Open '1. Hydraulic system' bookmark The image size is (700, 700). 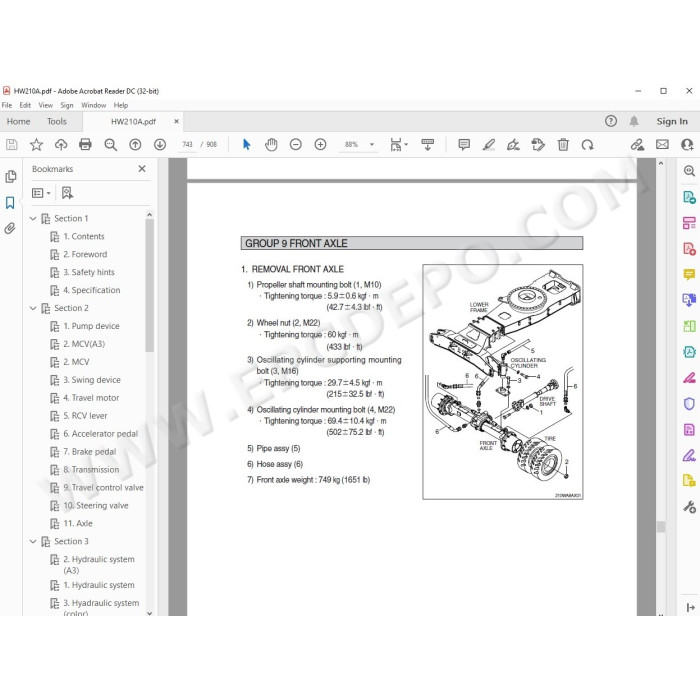(99, 585)
